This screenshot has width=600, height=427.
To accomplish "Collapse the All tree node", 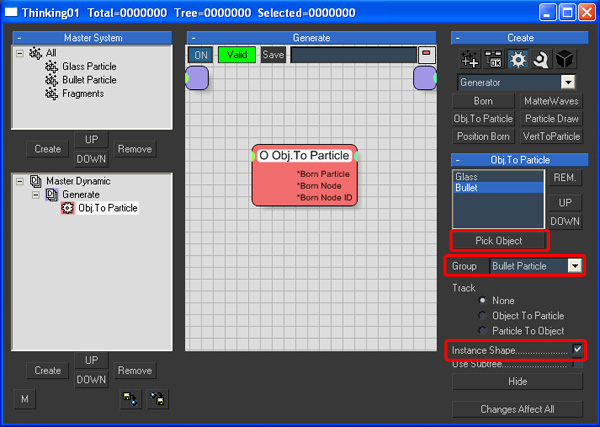I will click(20, 53).
